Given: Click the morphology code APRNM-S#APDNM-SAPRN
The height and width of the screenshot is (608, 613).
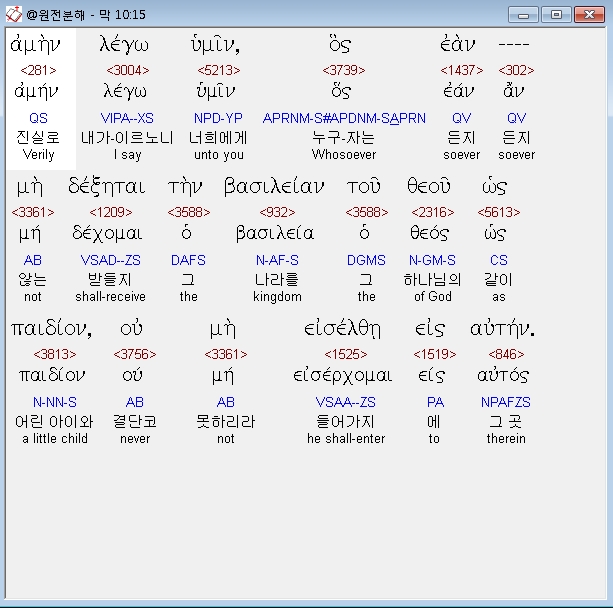Looking at the screenshot, I should [344, 118].
